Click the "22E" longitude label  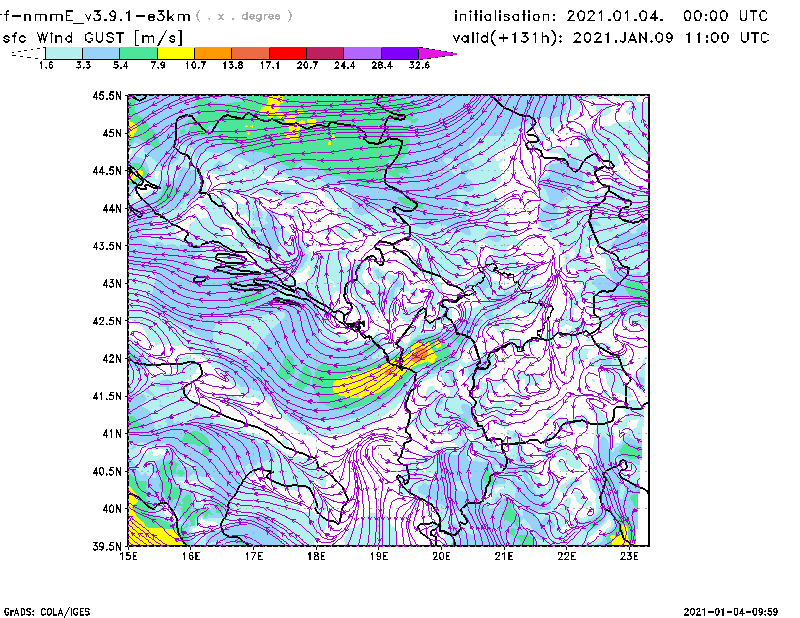pos(567,556)
